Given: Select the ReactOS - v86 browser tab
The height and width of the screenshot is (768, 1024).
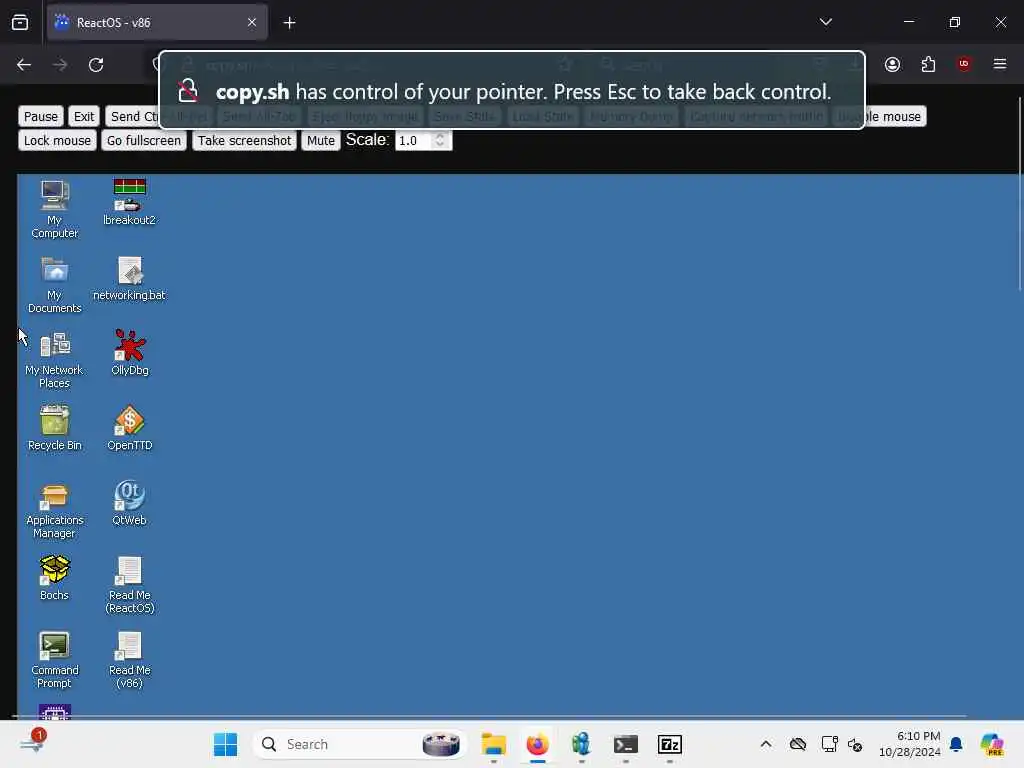Looking at the screenshot, I should [x=157, y=22].
